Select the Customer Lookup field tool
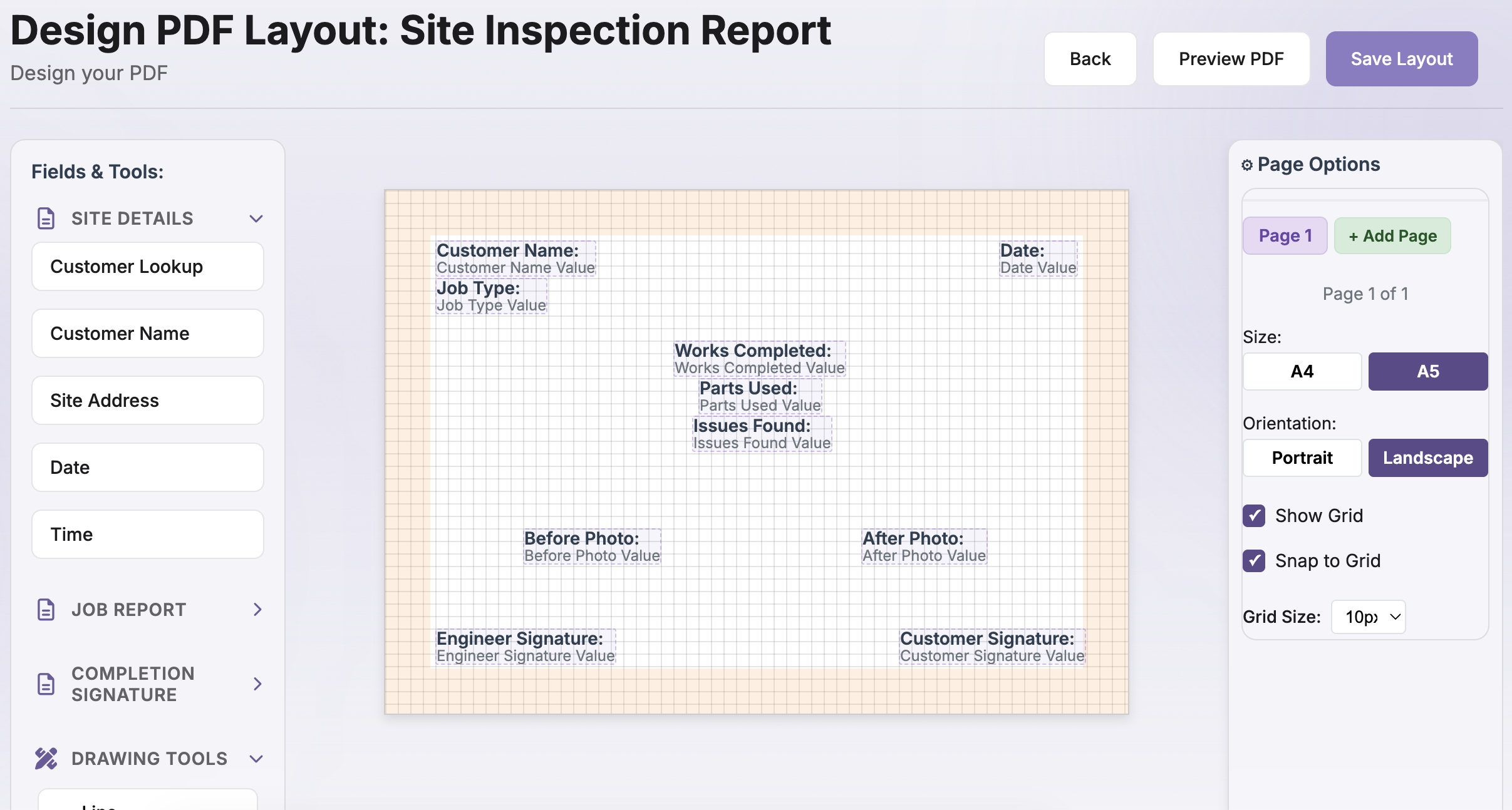Image resolution: width=1512 pixels, height=810 pixels. 147,267
